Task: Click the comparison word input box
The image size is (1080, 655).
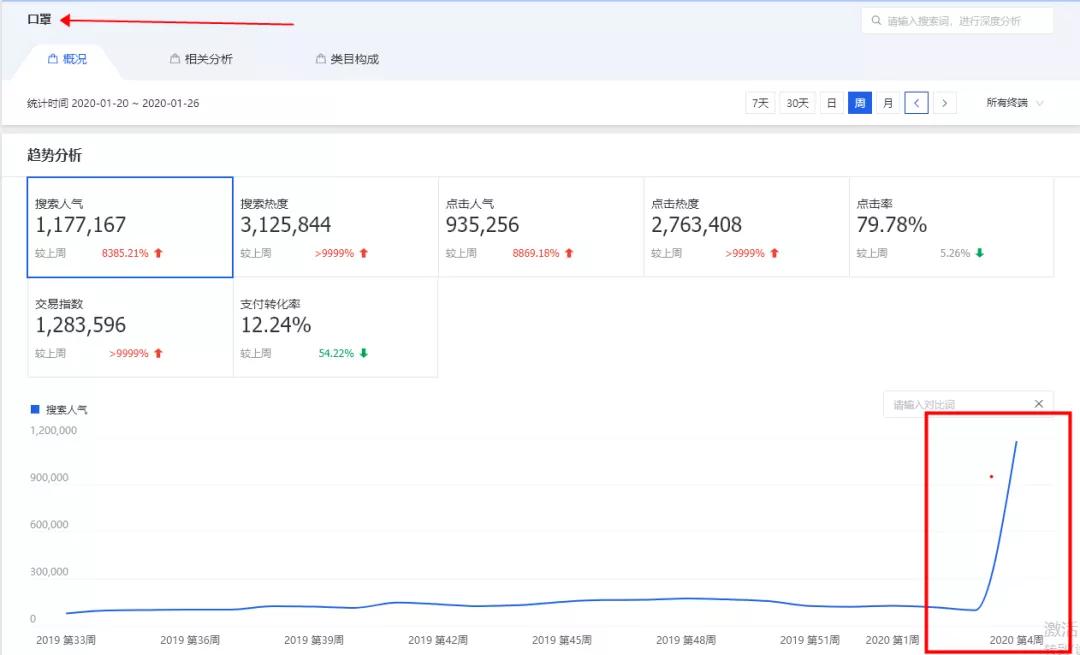Action: (955, 404)
